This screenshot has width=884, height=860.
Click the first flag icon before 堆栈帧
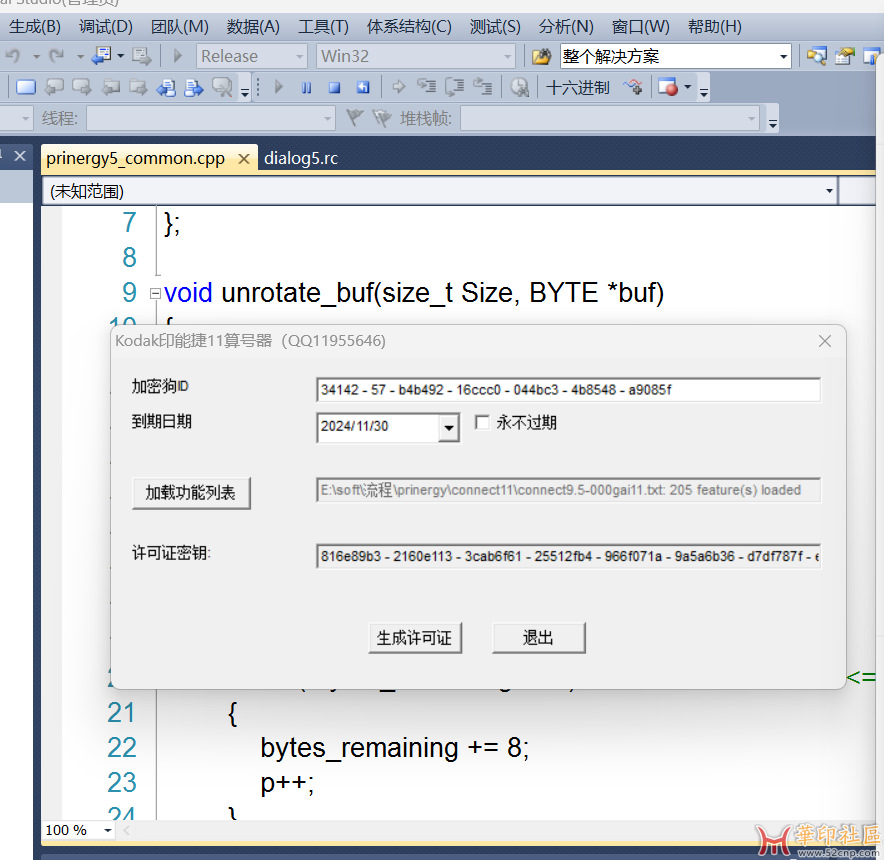click(x=354, y=118)
